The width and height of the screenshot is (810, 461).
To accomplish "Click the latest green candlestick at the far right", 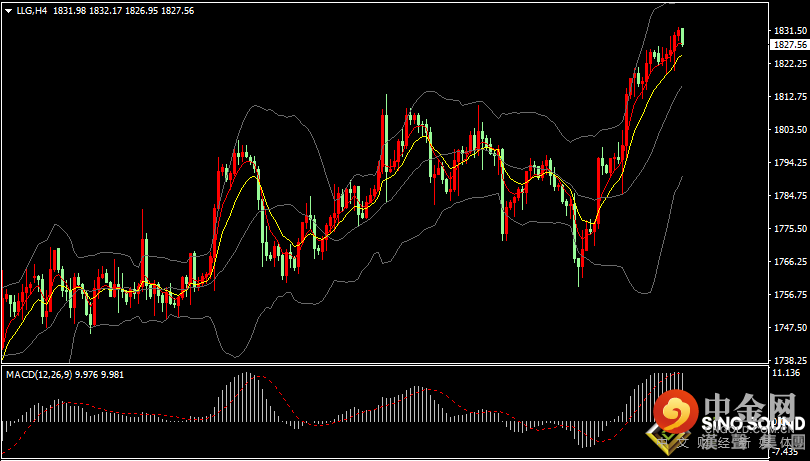I will [683, 37].
